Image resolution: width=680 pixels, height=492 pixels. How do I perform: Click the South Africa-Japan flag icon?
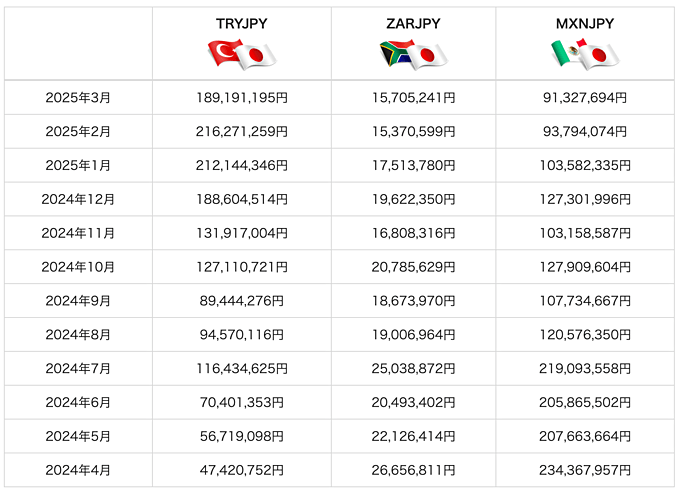[x=413, y=55]
